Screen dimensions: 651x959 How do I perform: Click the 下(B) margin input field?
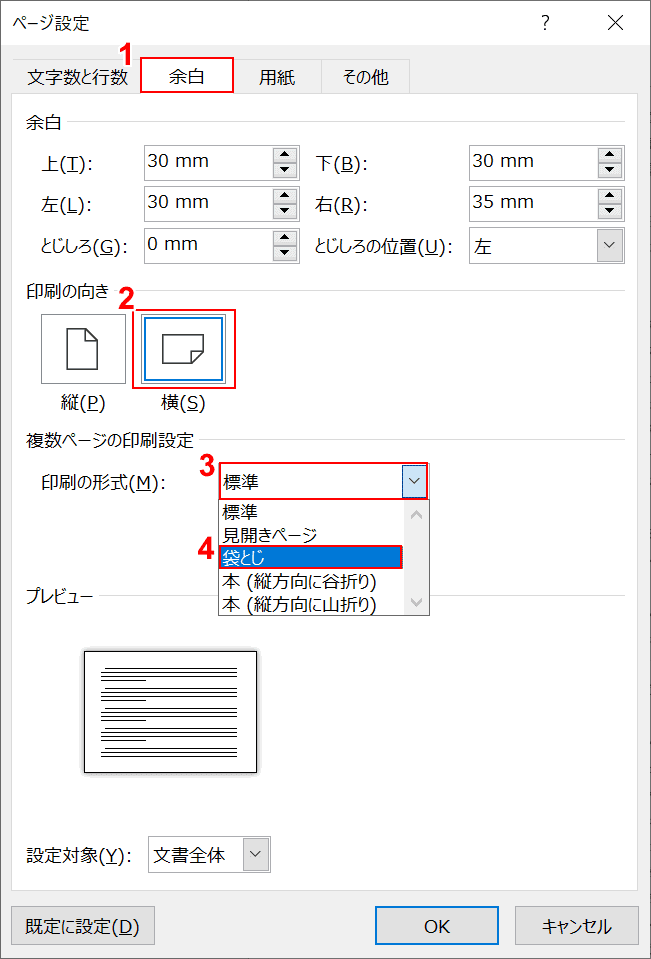pos(533,162)
